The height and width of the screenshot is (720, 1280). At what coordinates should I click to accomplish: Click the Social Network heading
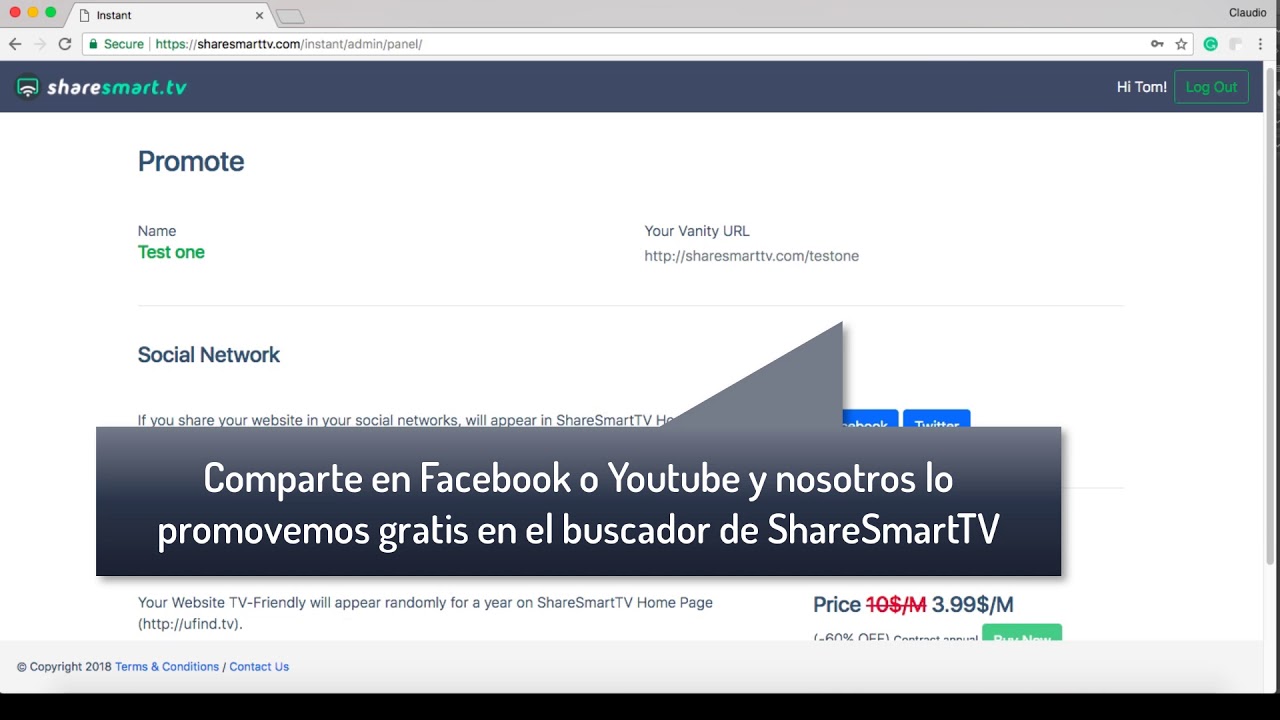coord(209,355)
